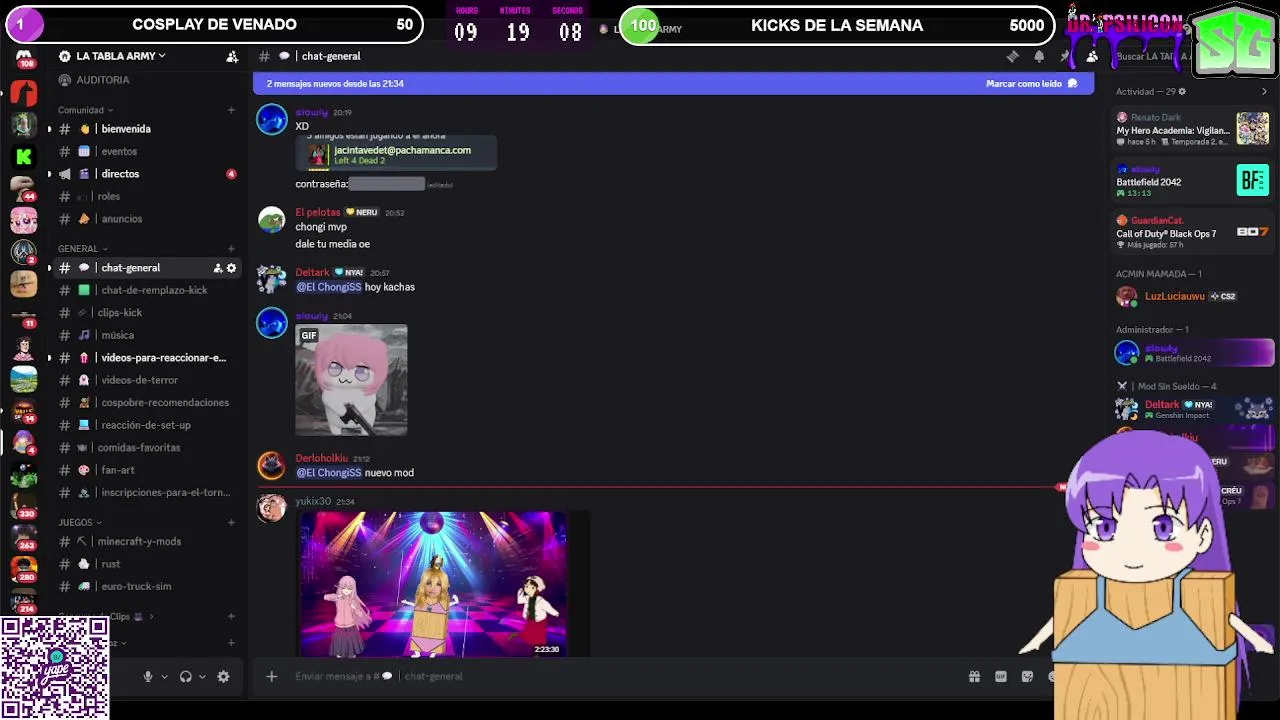This screenshot has height=720, width=1280.
Task: Open Deltark's avatar in chat
Action: [272, 279]
